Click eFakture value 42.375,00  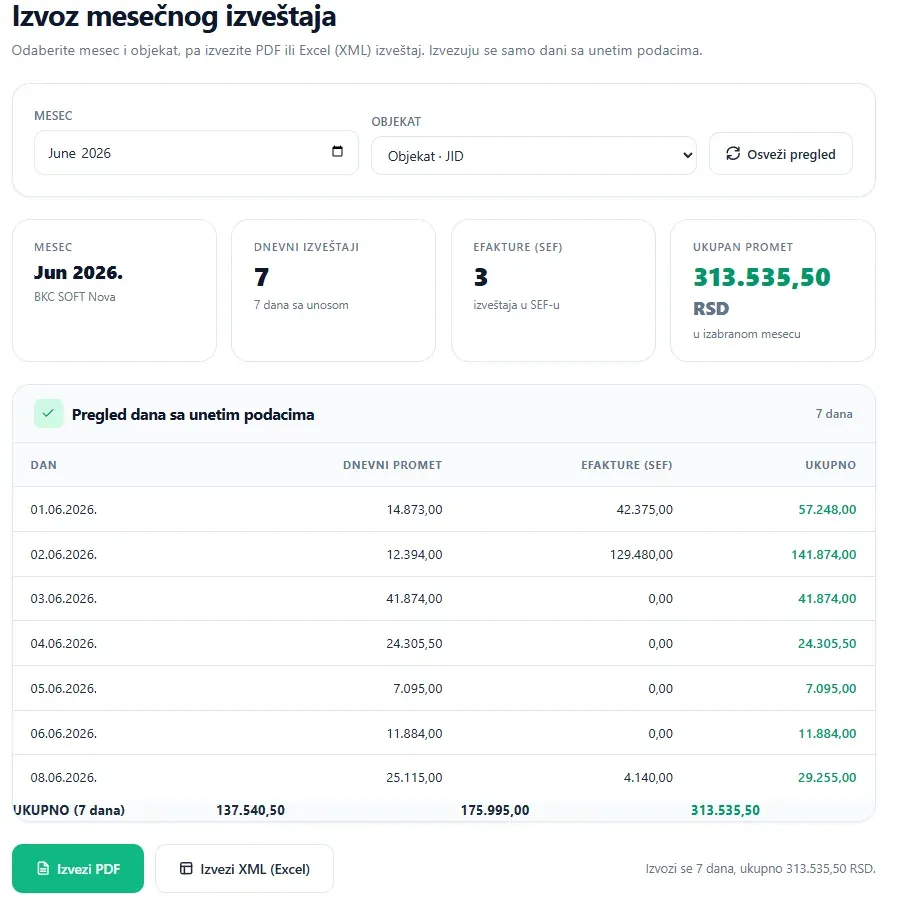click(645, 510)
